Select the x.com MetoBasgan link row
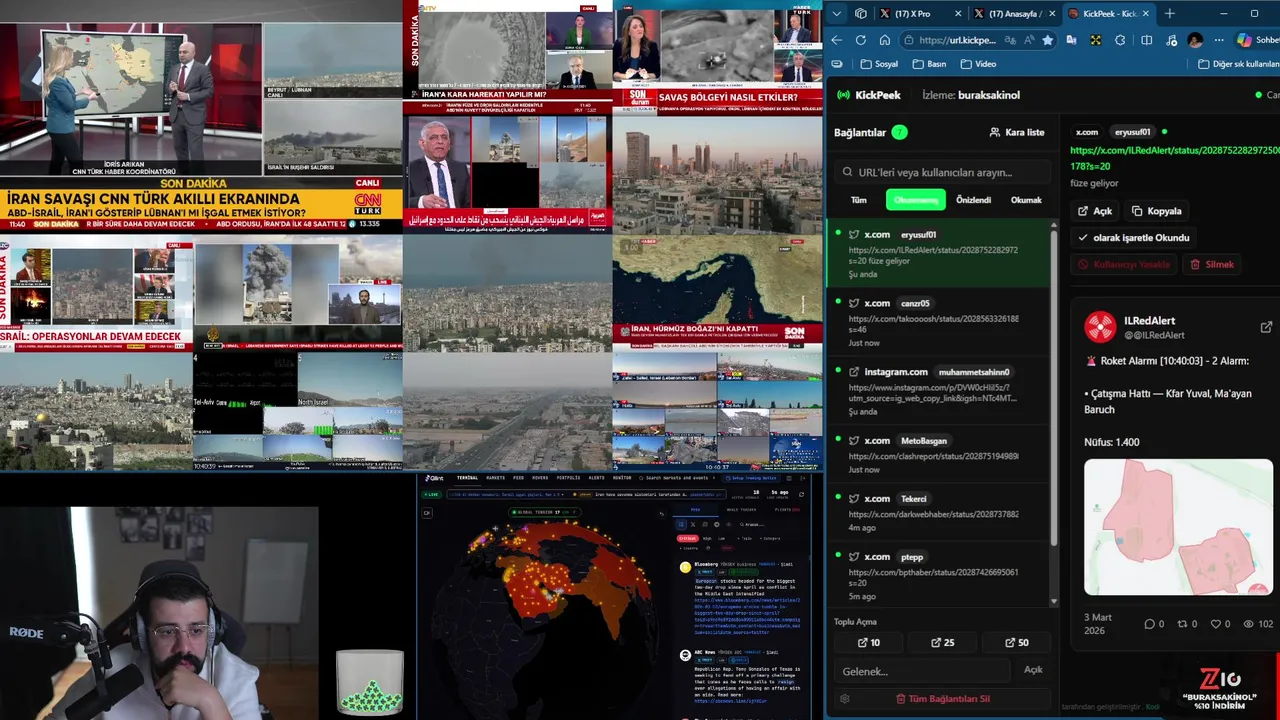This screenshot has width=1280, height=720. (x=939, y=455)
